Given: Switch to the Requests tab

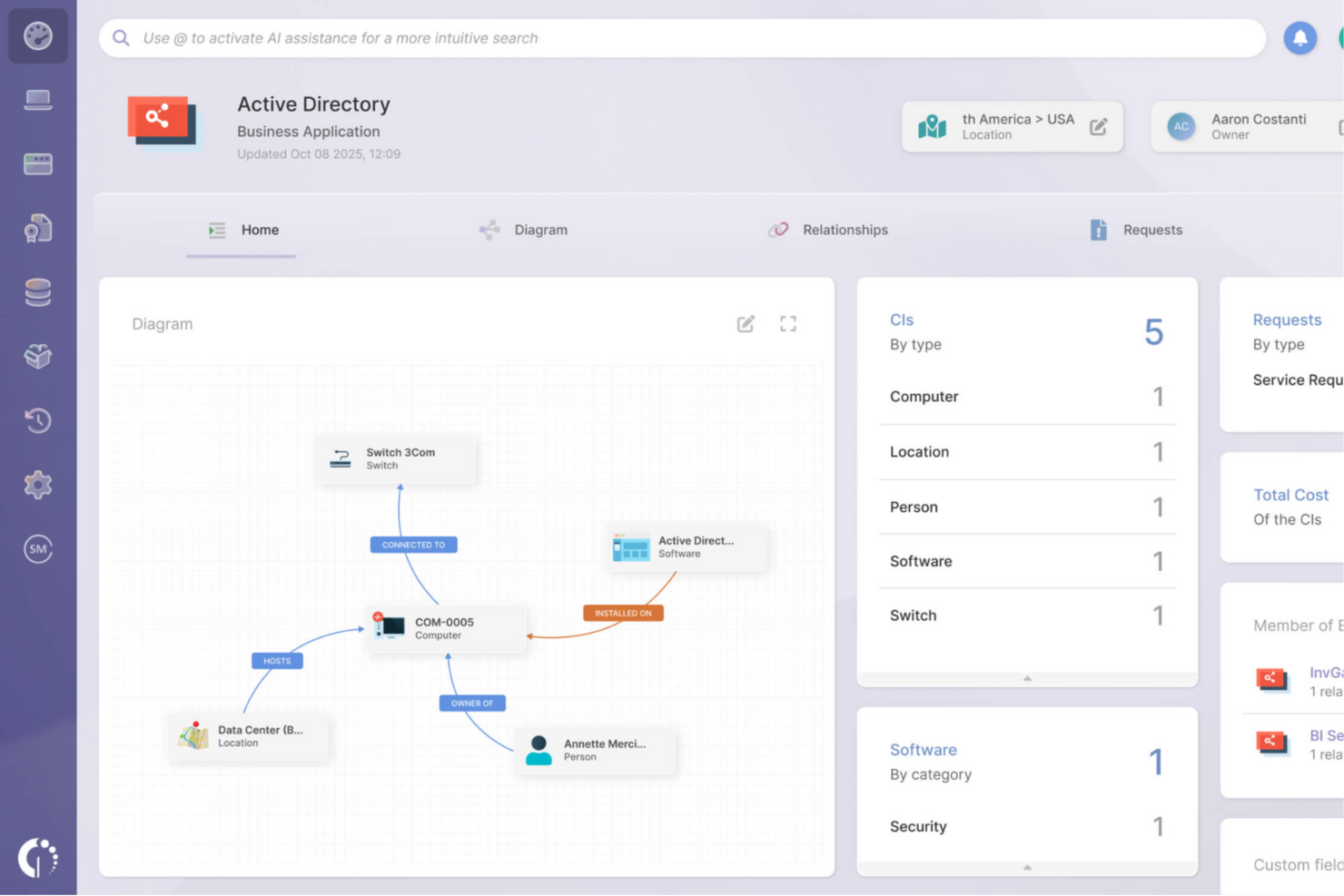Looking at the screenshot, I should (x=1135, y=231).
